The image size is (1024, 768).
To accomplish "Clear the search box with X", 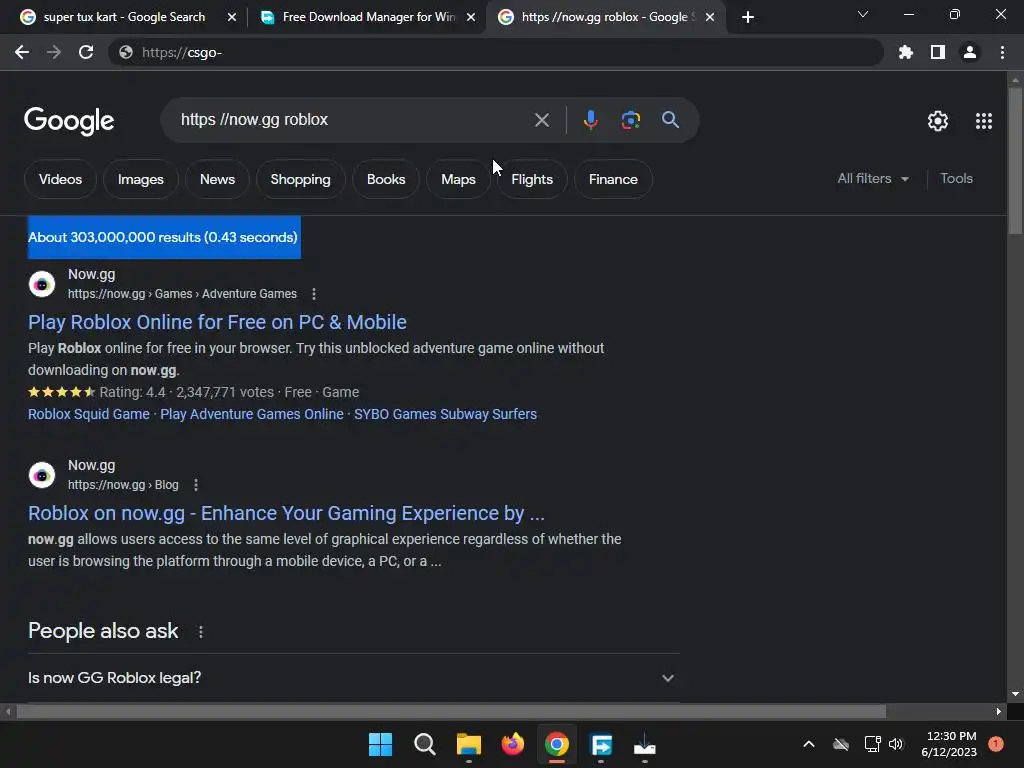I will tap(541, 120).
